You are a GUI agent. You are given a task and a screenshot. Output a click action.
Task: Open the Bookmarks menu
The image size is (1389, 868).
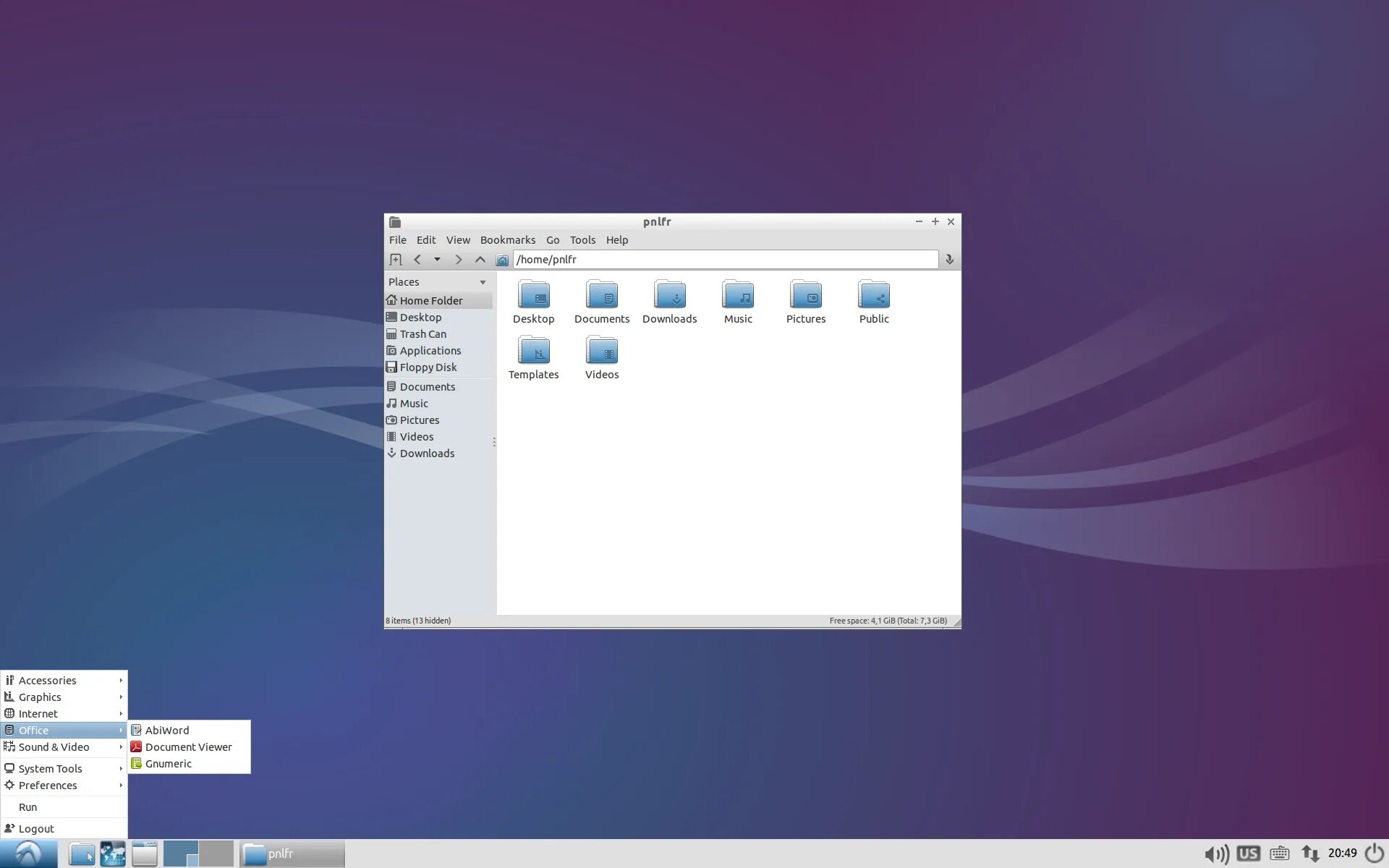coord(507,240)
